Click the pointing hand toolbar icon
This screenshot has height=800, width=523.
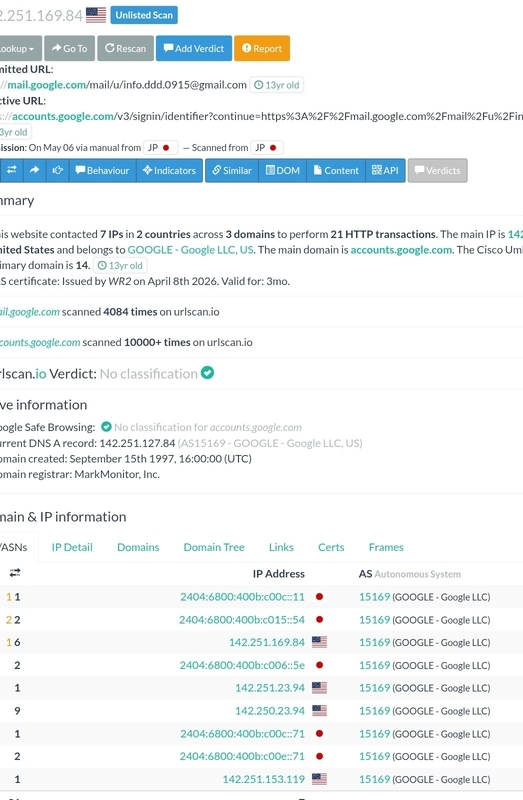tap(57, 170)
